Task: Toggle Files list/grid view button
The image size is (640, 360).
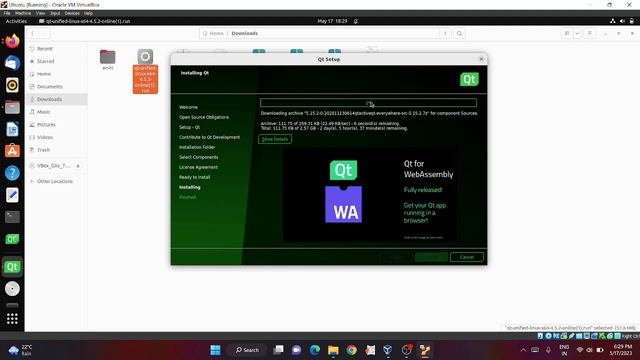Action: tap(567, 33)
